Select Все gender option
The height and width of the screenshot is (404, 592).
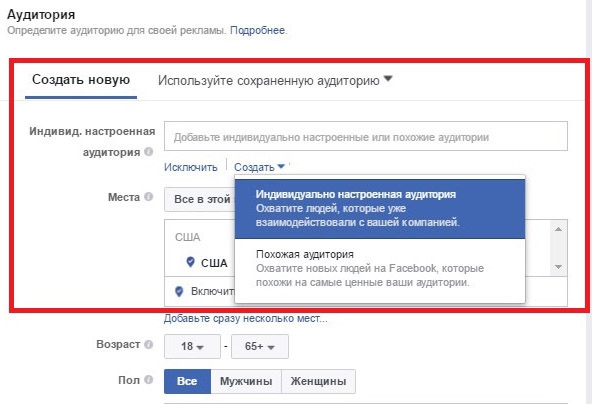[187, 381]
